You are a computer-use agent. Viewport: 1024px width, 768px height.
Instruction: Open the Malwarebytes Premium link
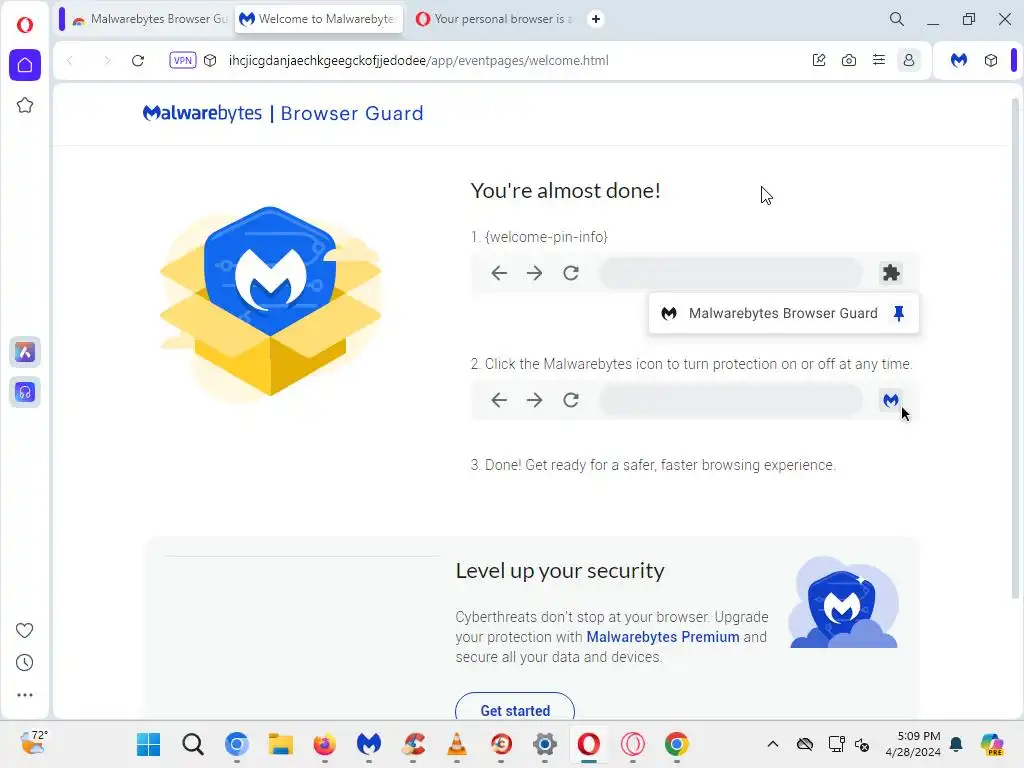click(662, 637)
